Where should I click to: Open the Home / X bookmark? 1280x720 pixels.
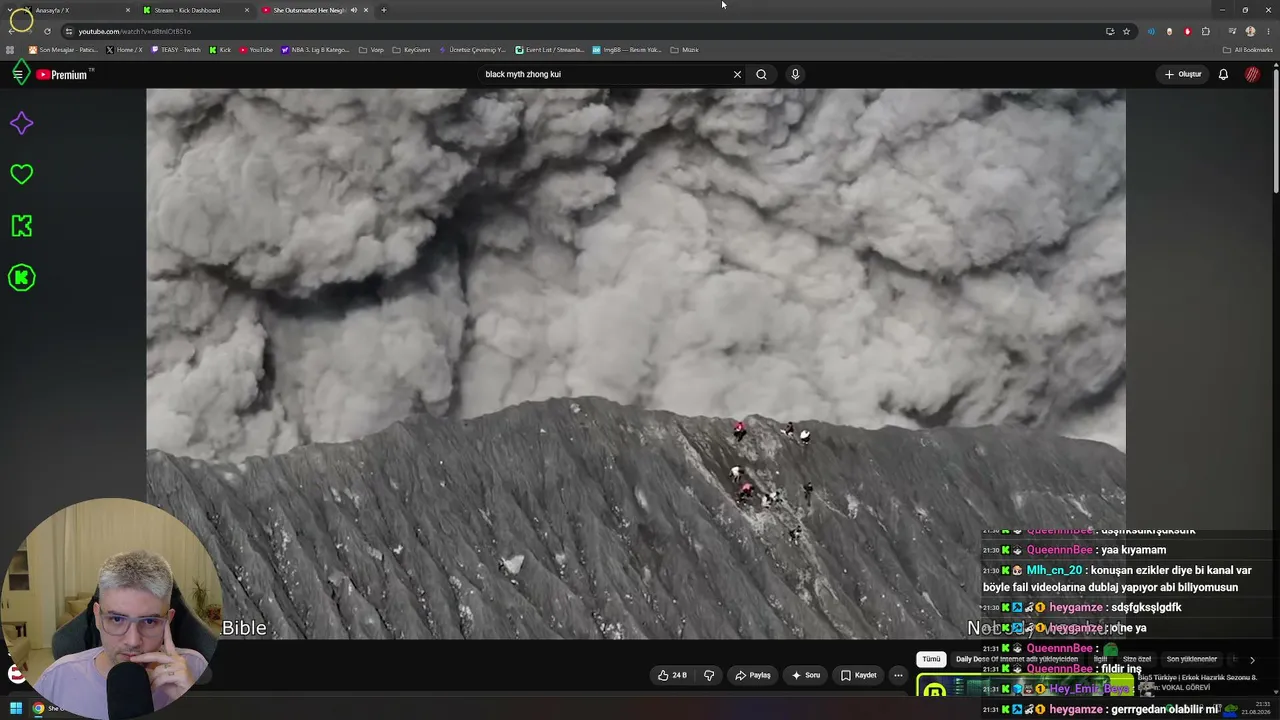coord(125,50)
